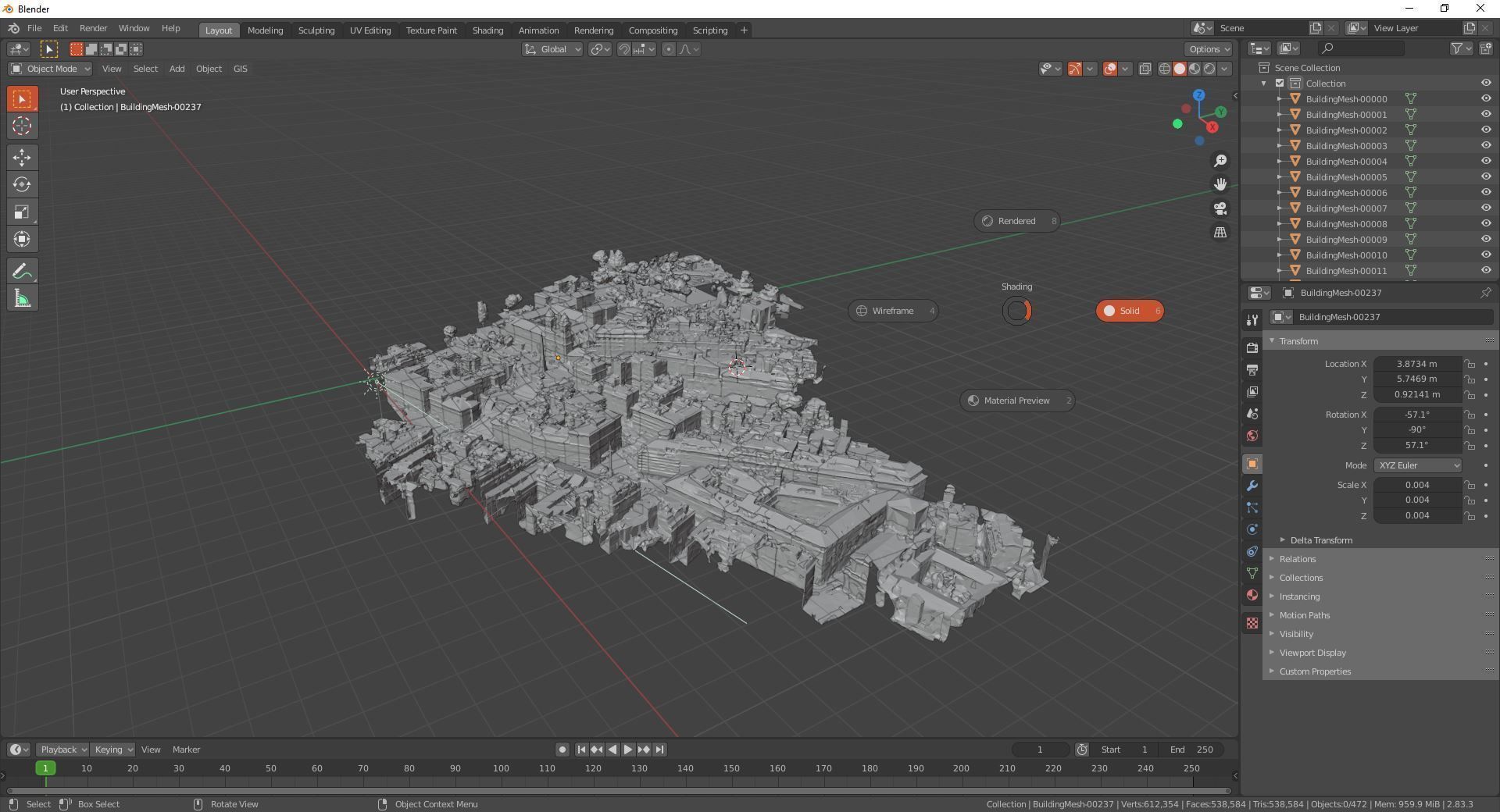Screen dimensions: 1500x812
Task: Toggle the Rotation X lock icon
Action: pyautogui.click(x=1470, y=415)
